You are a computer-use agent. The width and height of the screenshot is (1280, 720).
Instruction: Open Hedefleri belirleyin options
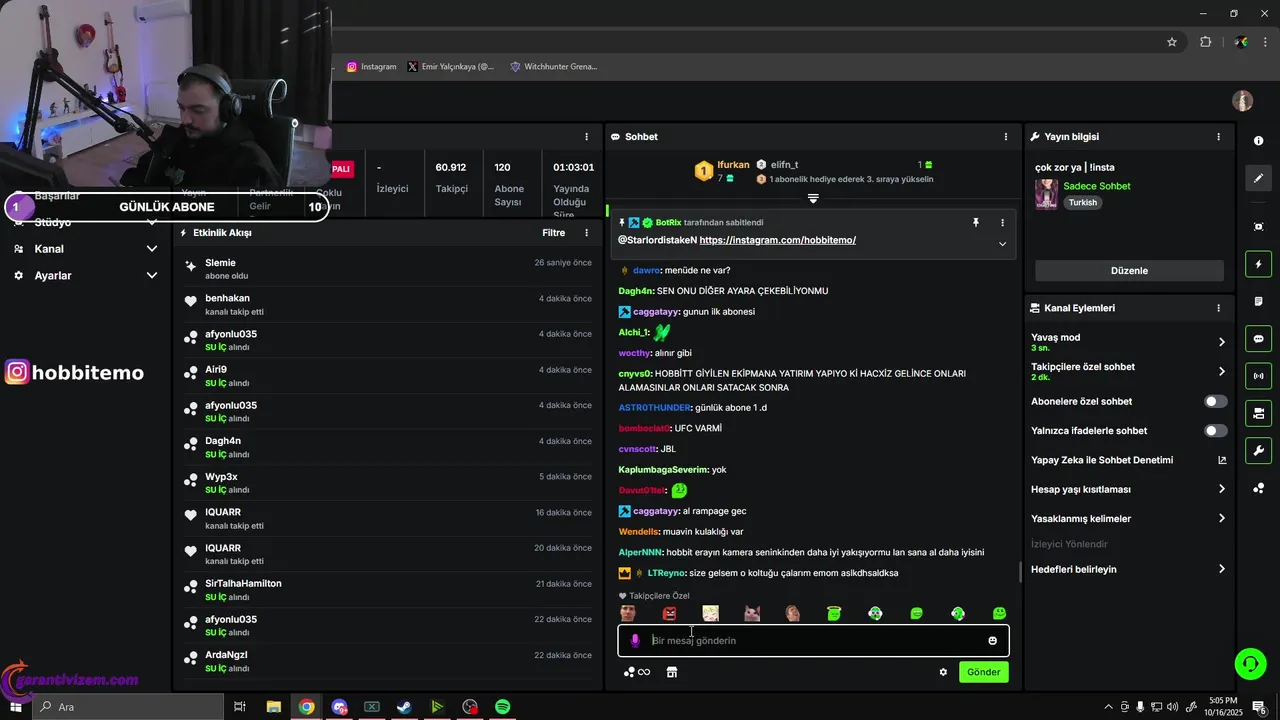1129,569
